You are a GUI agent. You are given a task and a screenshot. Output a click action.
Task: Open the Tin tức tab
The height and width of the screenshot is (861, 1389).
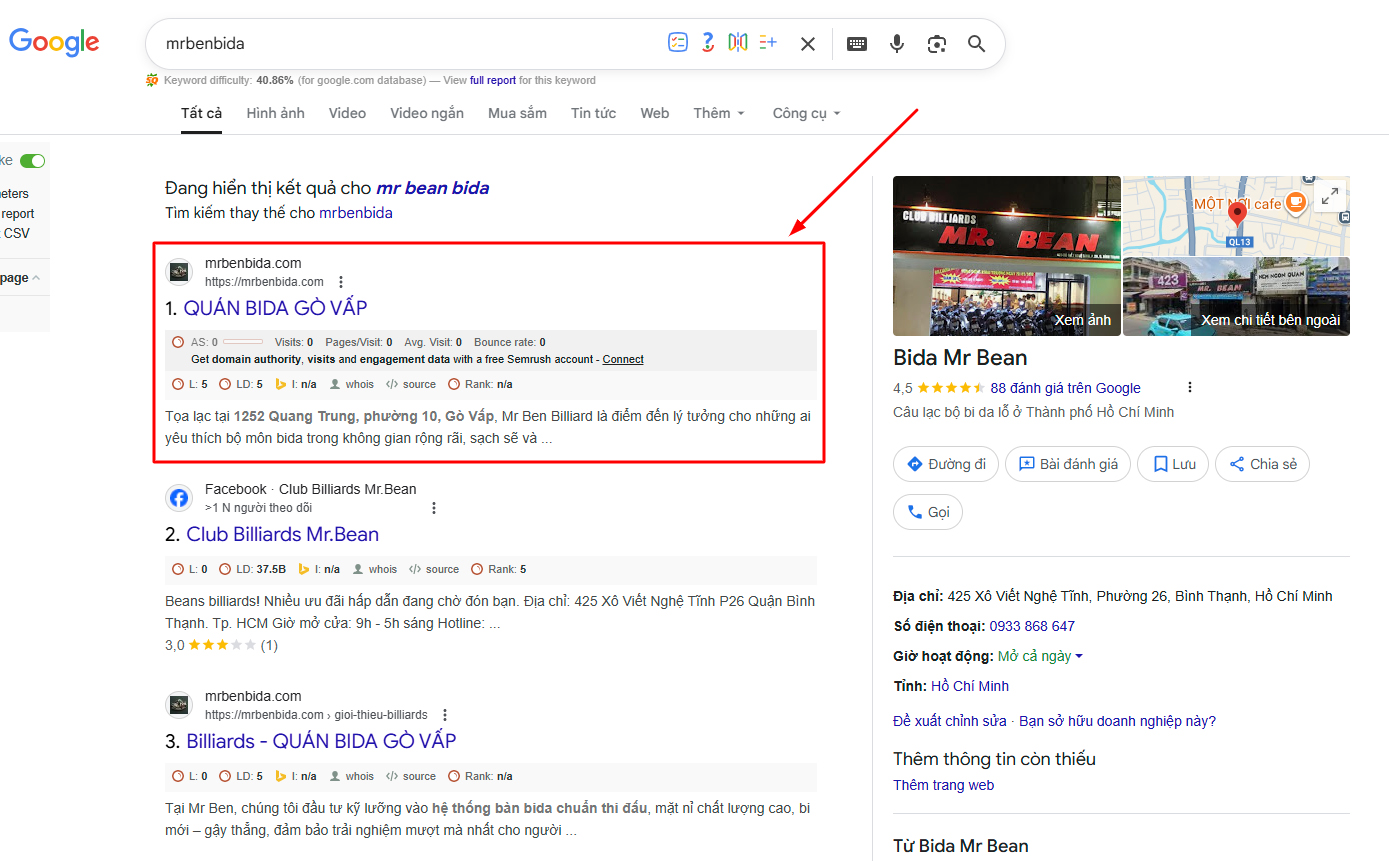(593, 113)
